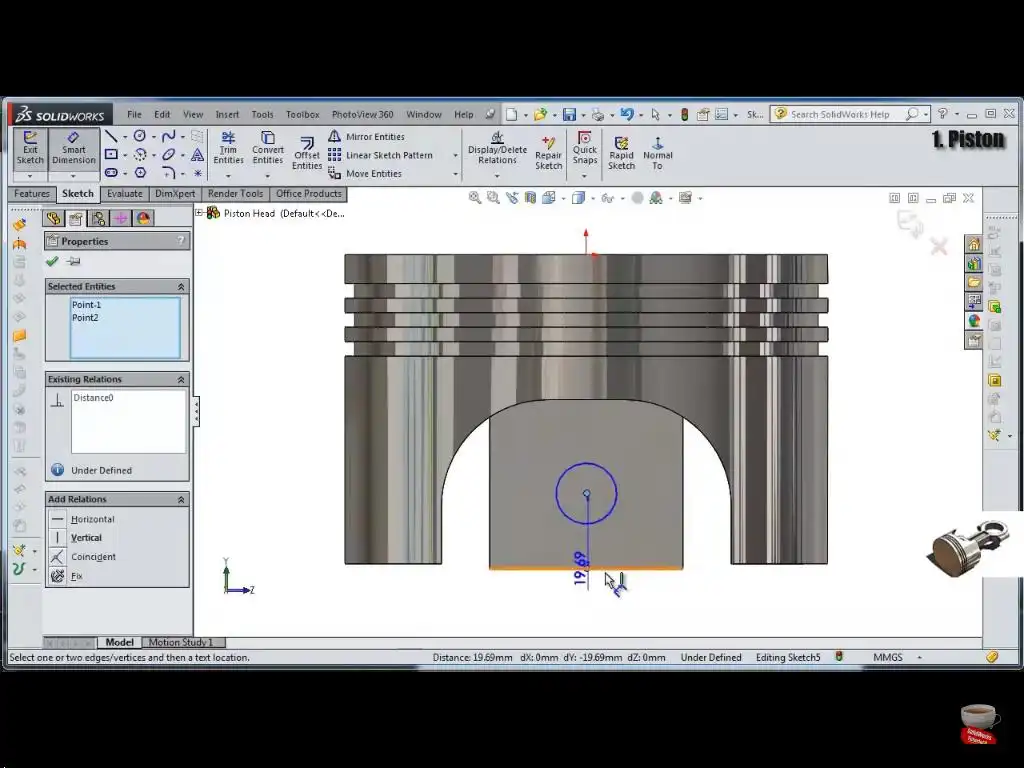Click the Quick Snaps tool
This screenshot has width=1024, height=768.
click(x=584, y=148)
